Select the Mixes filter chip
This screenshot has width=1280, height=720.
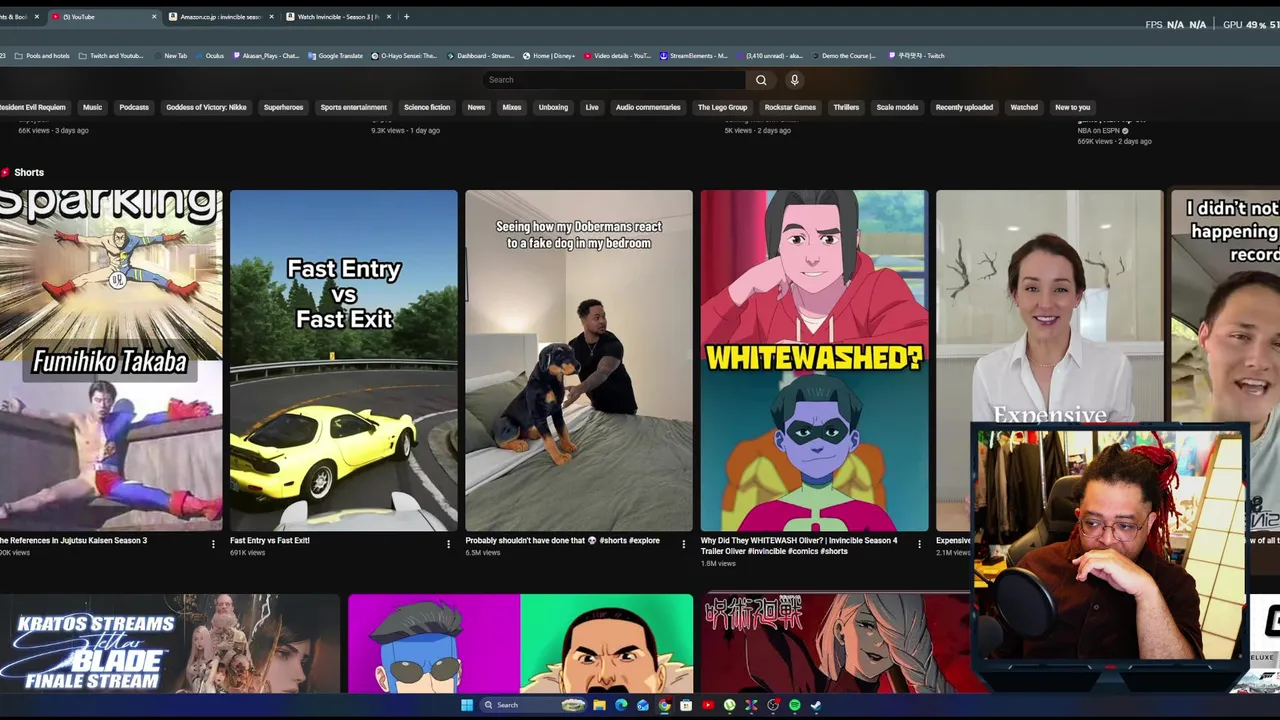click(512, 107)
